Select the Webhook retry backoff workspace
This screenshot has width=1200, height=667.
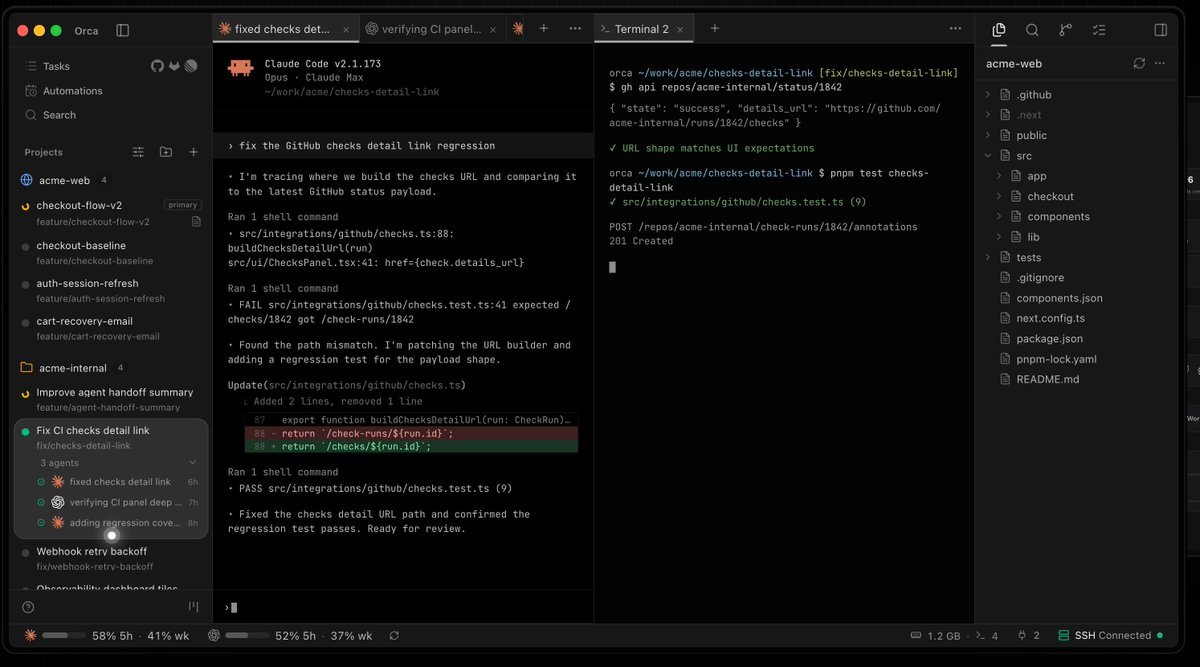111,558
